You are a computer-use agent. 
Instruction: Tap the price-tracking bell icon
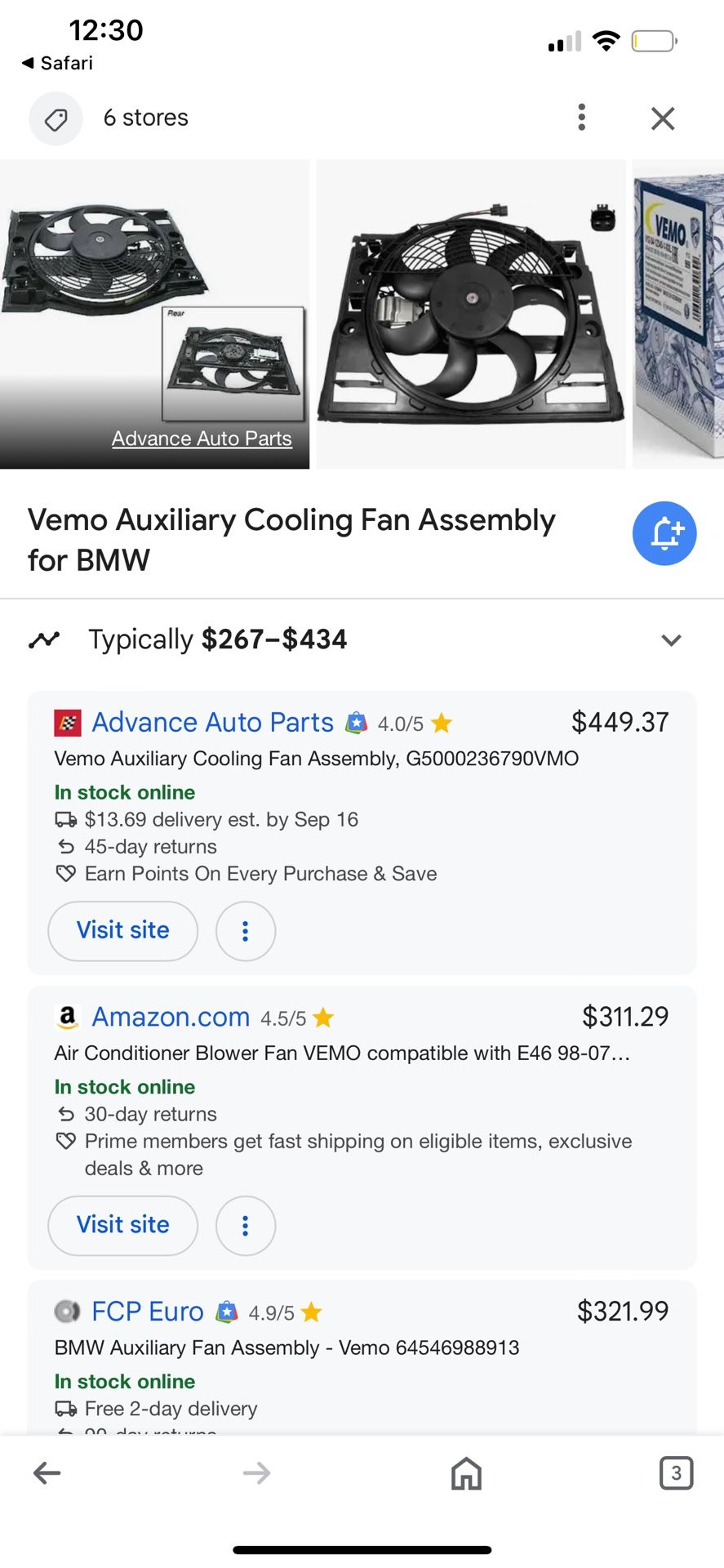(x=664, y=533)
